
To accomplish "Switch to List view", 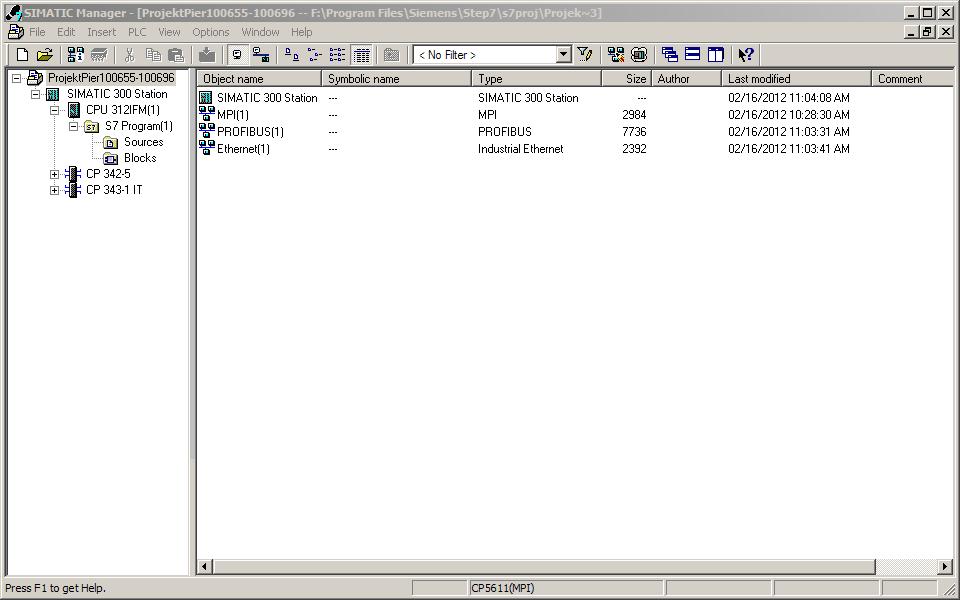I will coord(337,55).
